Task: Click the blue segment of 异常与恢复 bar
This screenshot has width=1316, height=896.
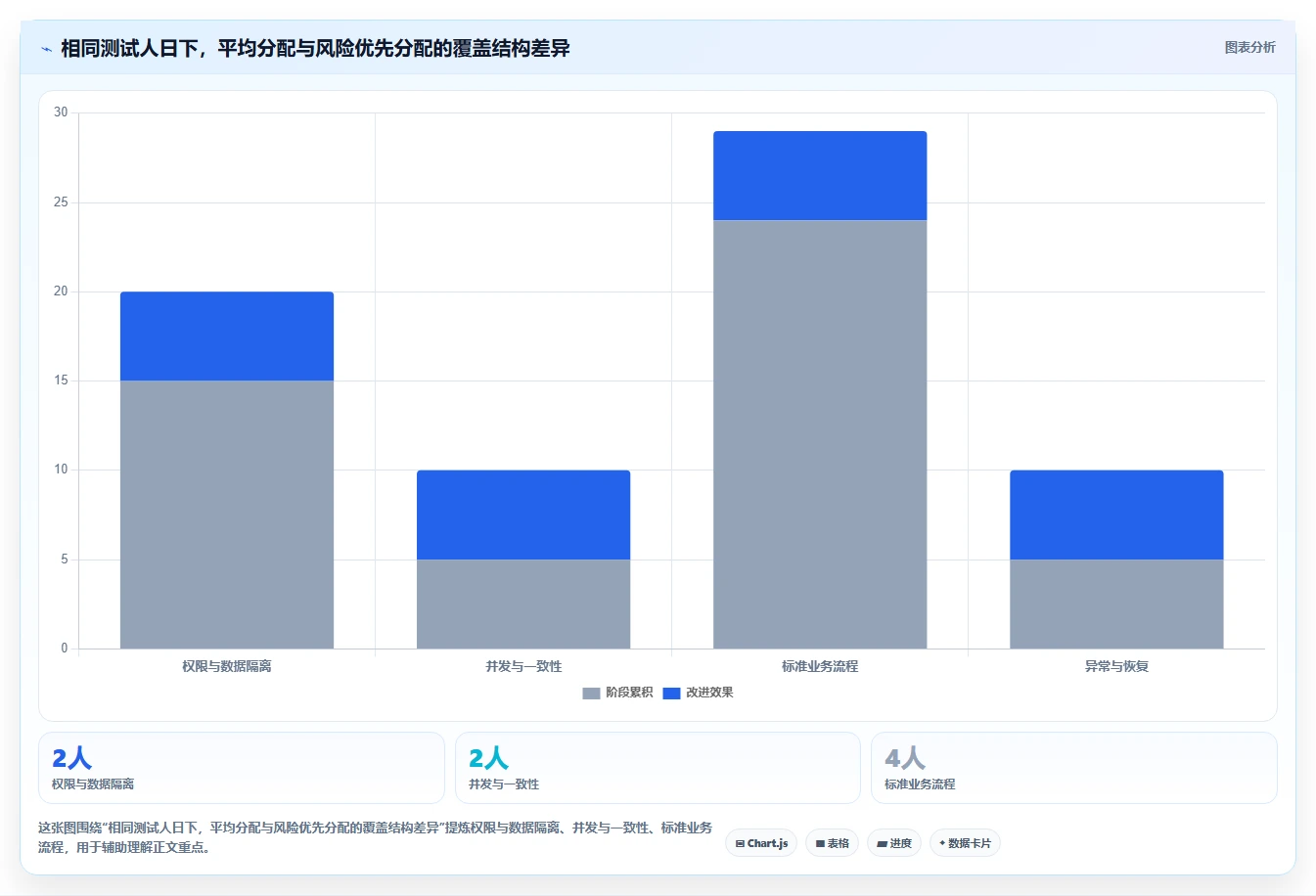Action: (x=1116, y=515)
